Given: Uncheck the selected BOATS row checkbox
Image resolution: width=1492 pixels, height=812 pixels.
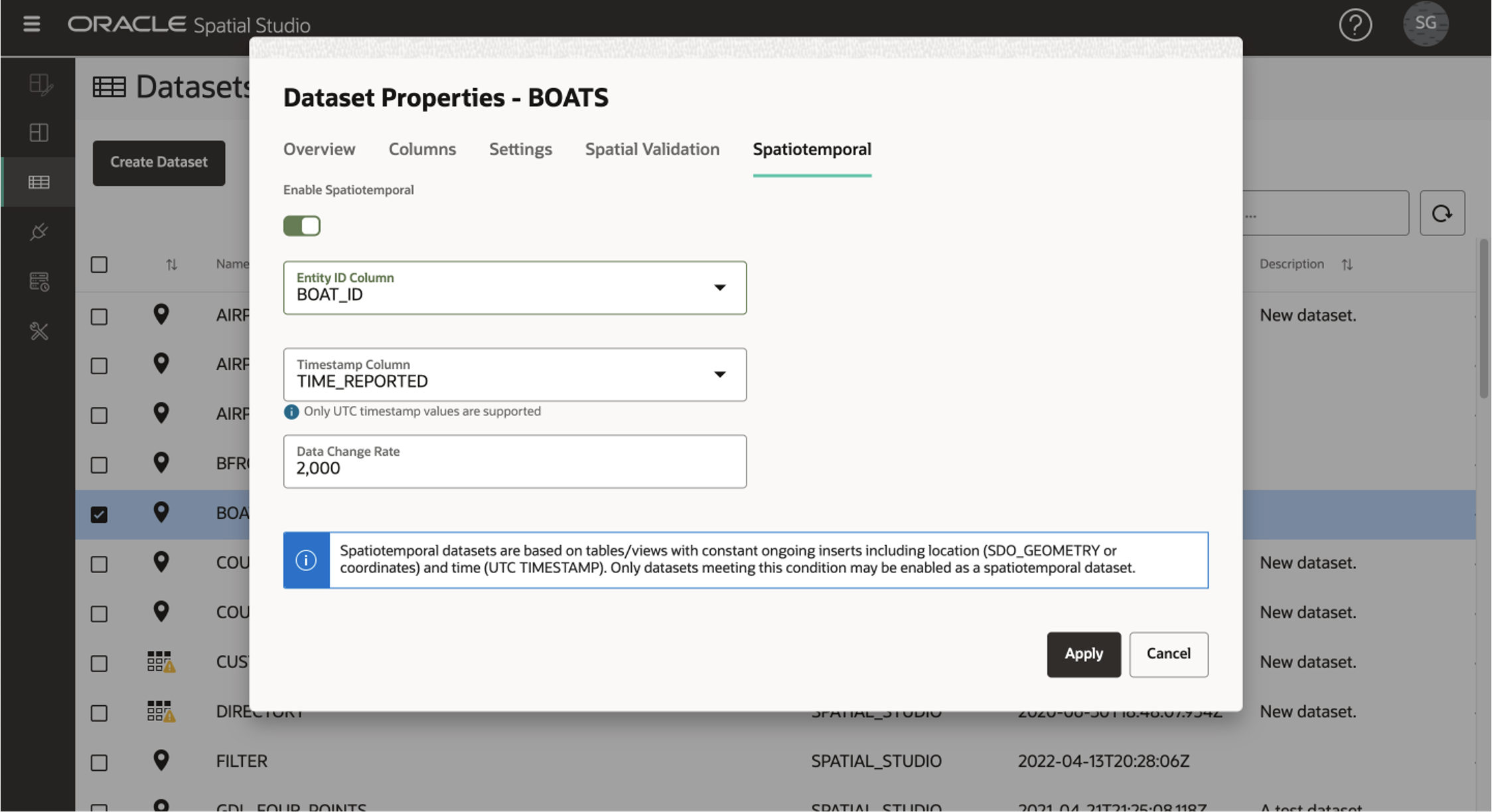Looking at the screenshot, I should pos(99,515).
